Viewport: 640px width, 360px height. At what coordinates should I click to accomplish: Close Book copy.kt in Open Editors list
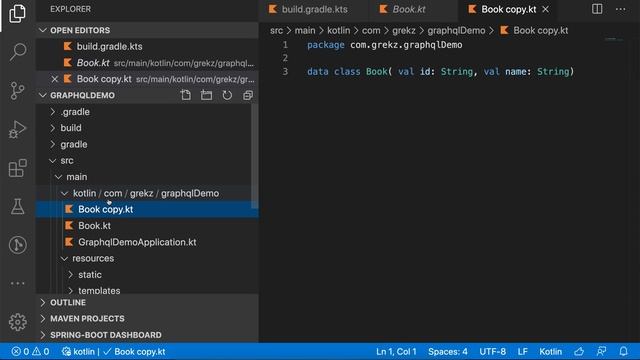pyautogui.click(x=55, y=79)
